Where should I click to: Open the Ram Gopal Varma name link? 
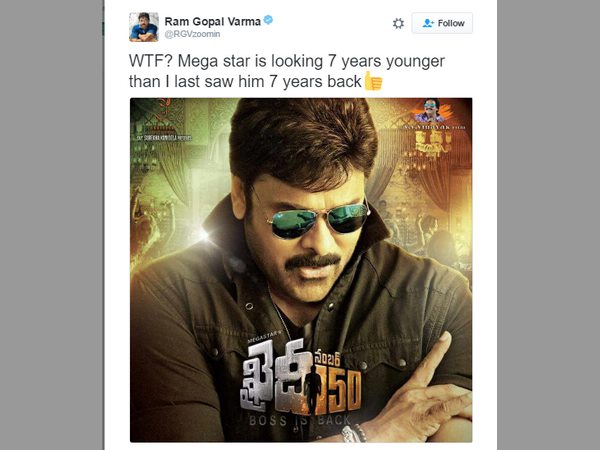click(212, 21)
